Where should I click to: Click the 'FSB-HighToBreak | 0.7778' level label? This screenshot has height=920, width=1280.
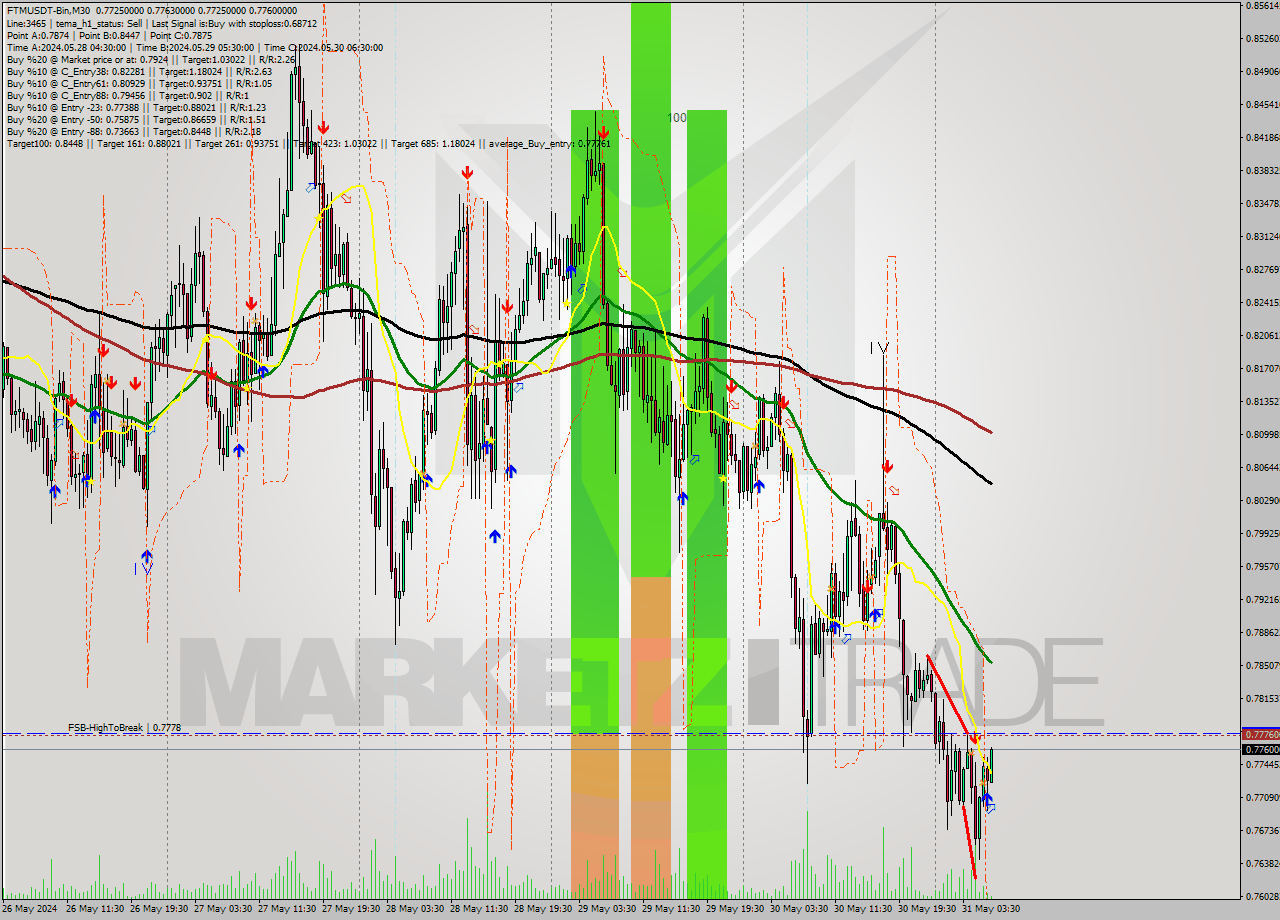point(124,728)
